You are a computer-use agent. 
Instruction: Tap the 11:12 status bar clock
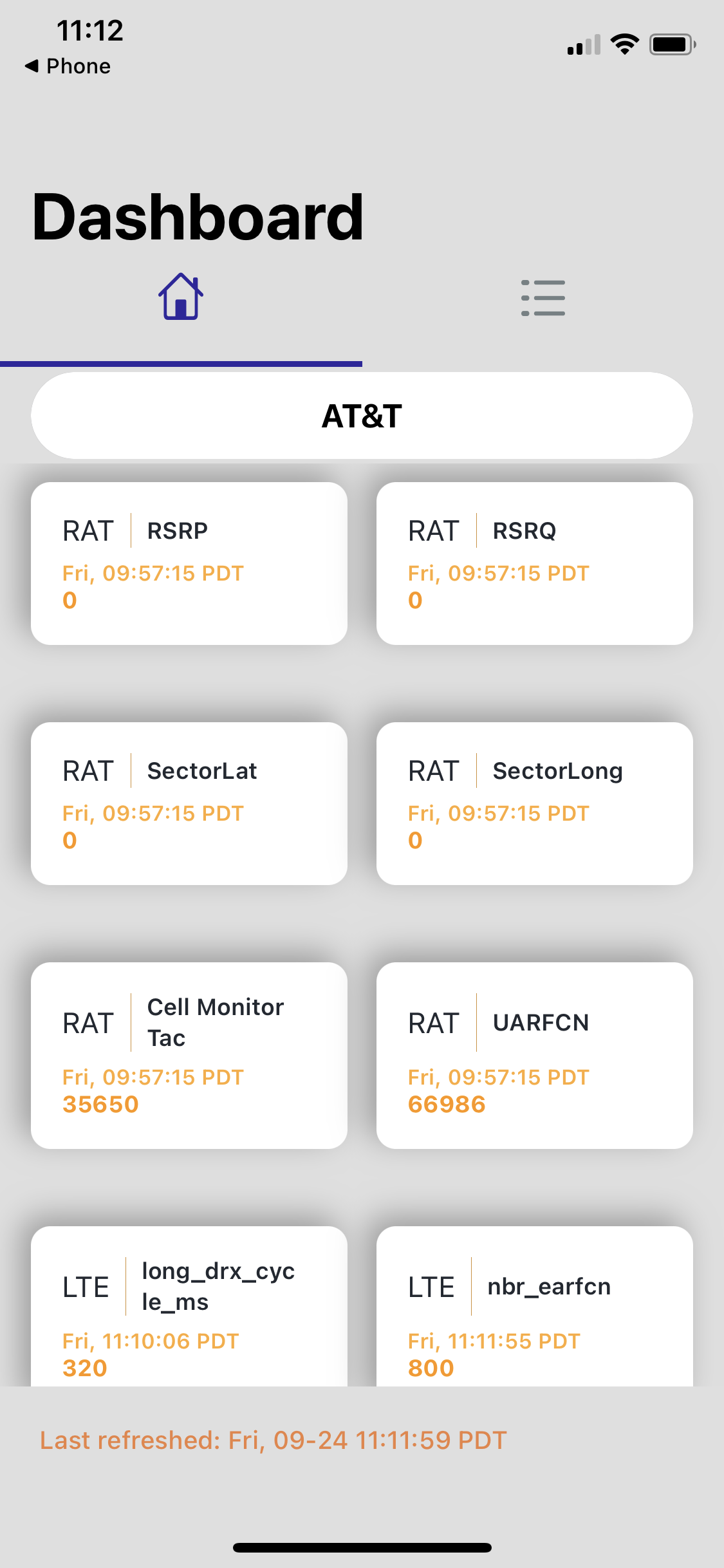tap(90, 30)
